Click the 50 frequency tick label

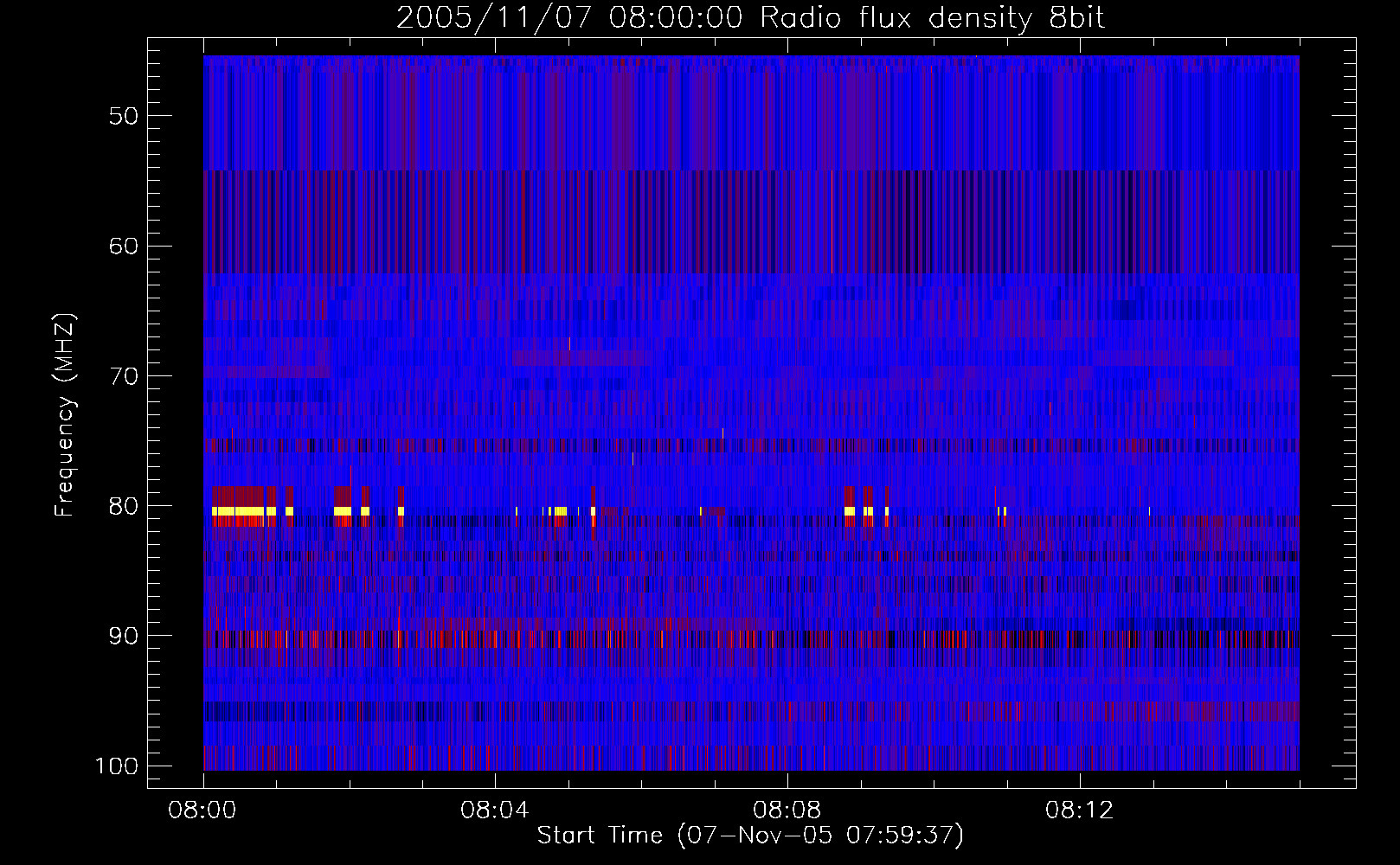pos(124,116)
